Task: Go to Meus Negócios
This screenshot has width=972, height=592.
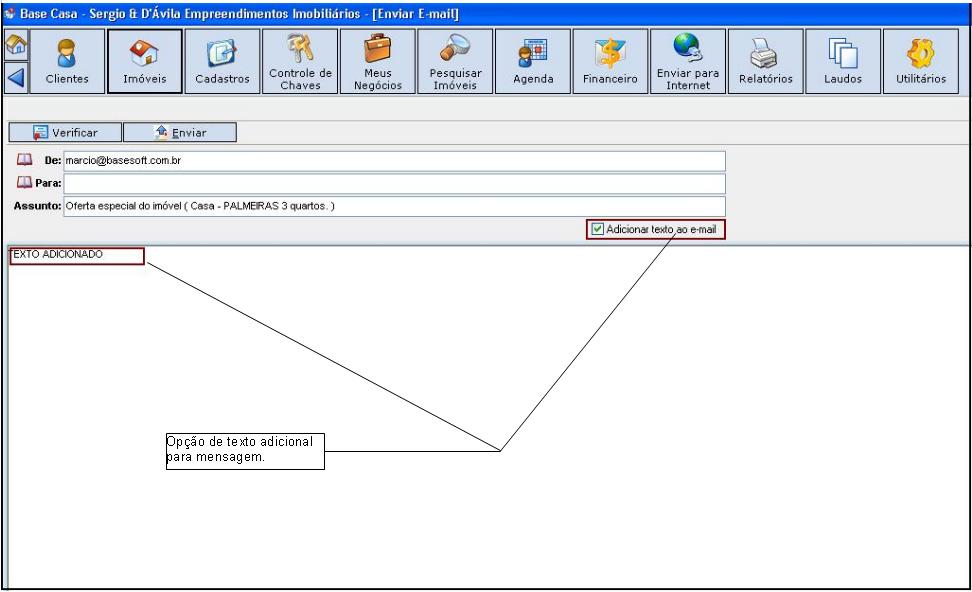Action: click(x=377, y=61)
